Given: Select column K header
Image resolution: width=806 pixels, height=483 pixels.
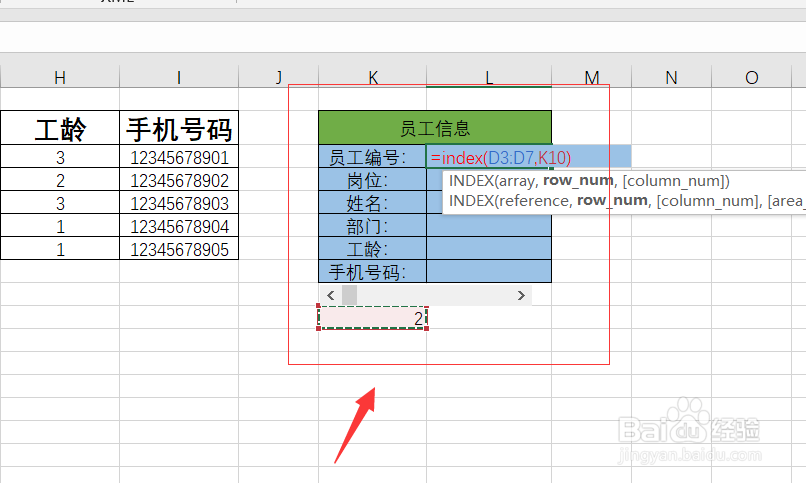Looking at the screenshot, I should [373, 77].
